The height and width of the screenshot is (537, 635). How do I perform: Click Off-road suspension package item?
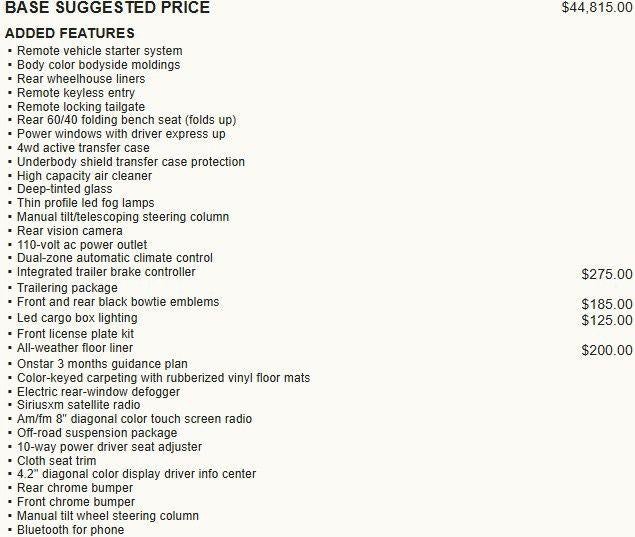97,433
